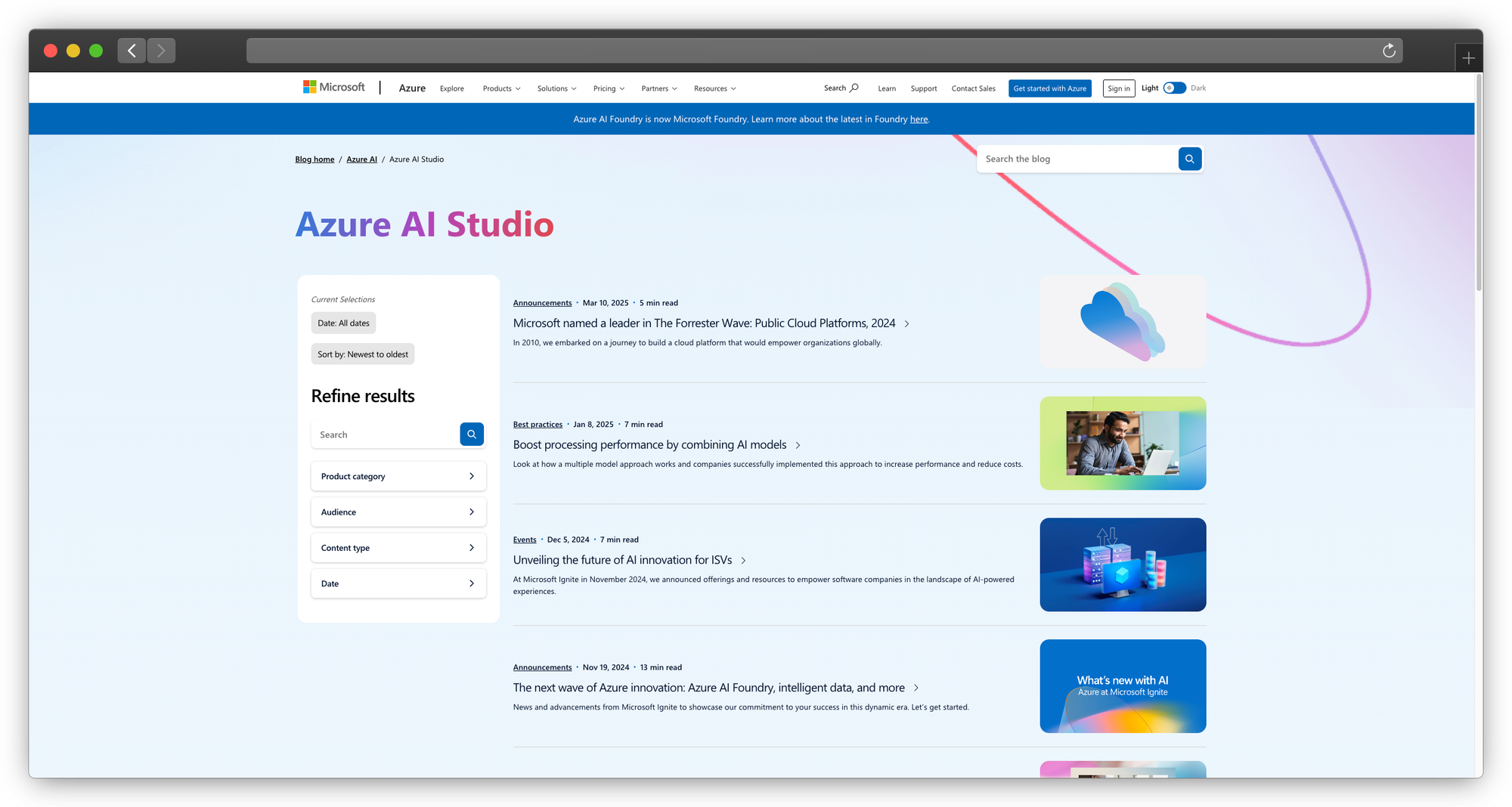Viewport: 1512px width, 807px height.
Task: Open the Blog home breadcrumb link
Action: coord(314,159)
